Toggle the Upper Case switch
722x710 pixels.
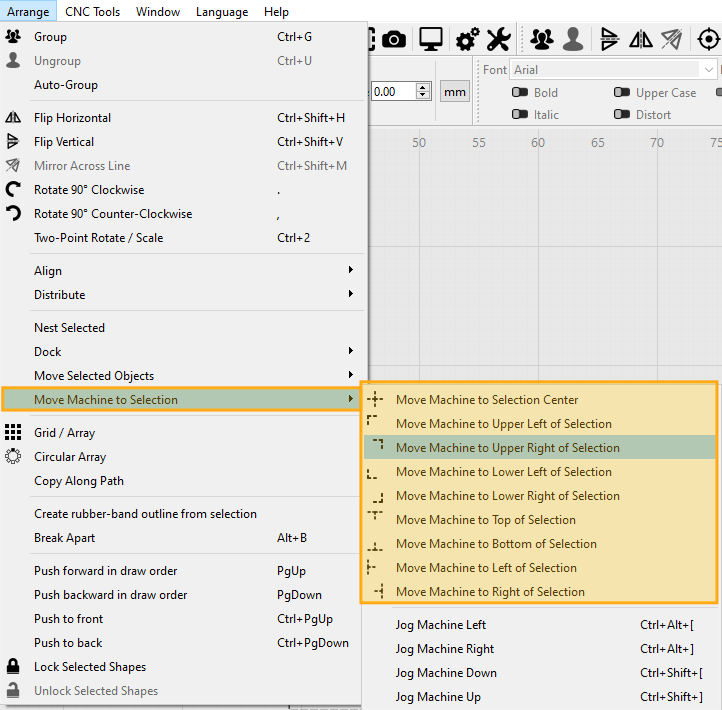point(622,93)
